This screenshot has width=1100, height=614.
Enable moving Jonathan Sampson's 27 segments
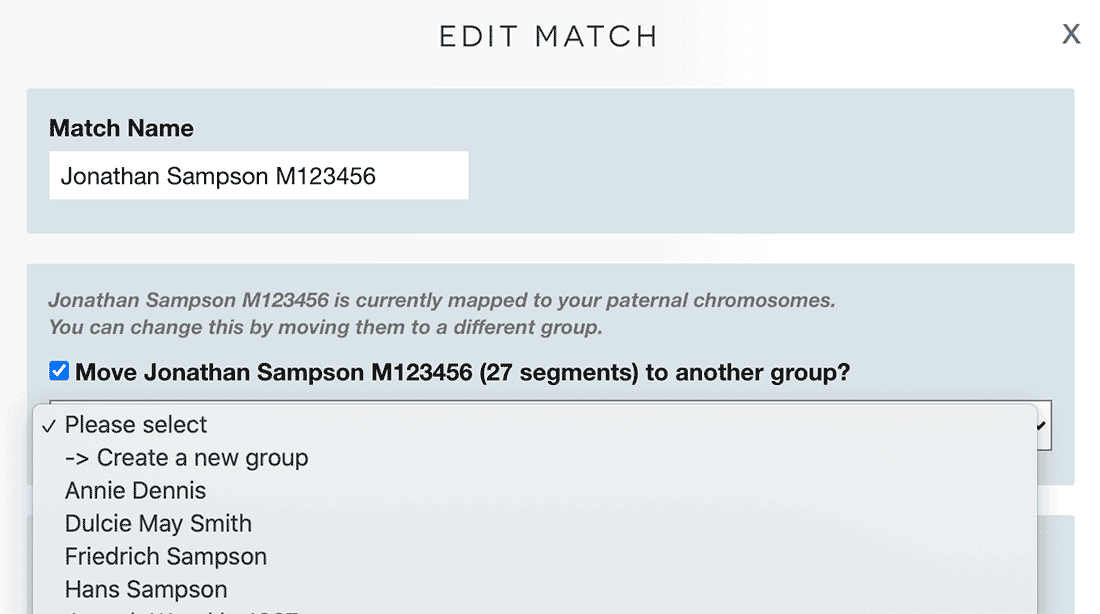[x=58, y=370]
